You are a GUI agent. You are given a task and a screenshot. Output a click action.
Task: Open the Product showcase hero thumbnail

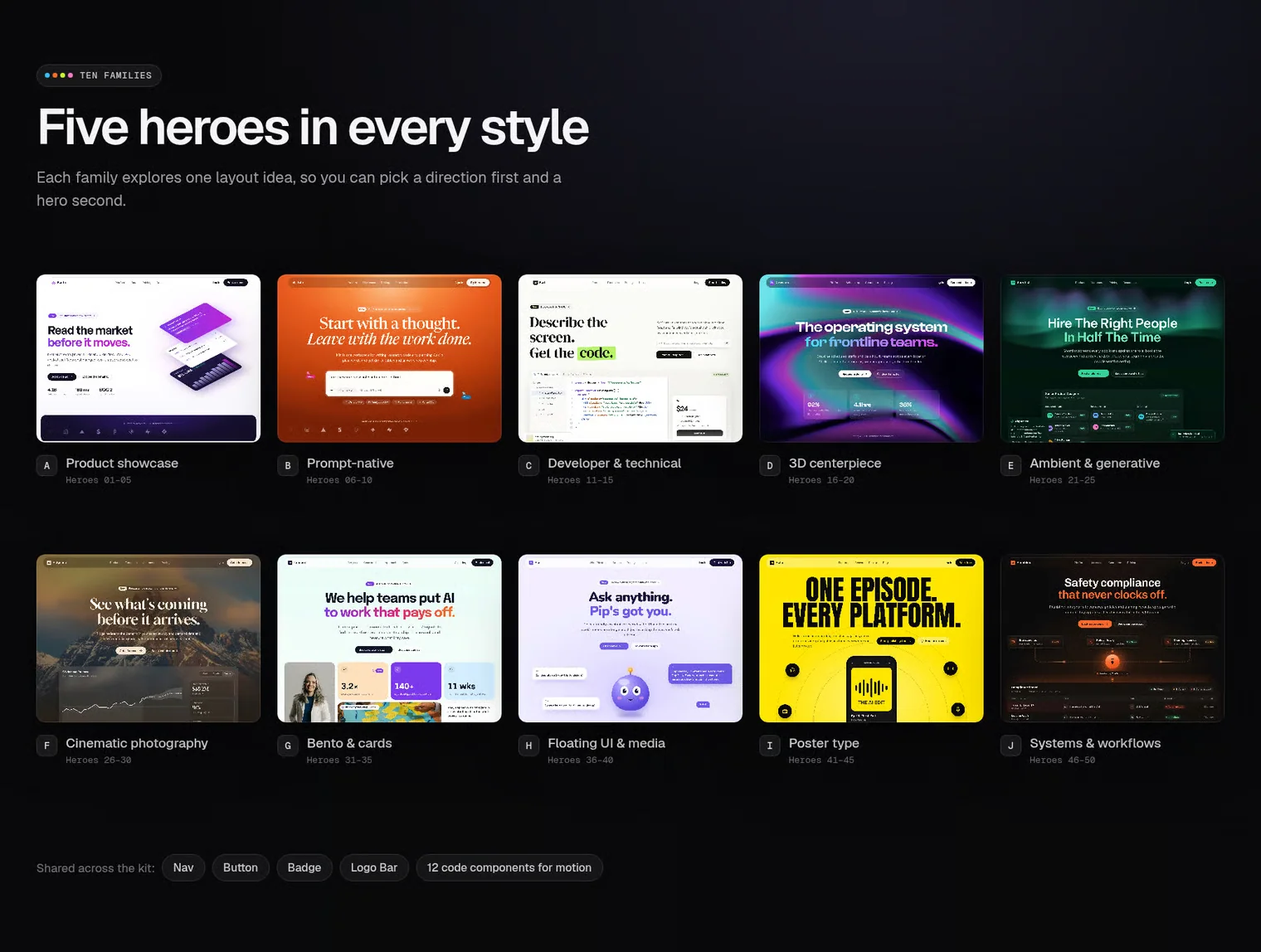(148, 358)
